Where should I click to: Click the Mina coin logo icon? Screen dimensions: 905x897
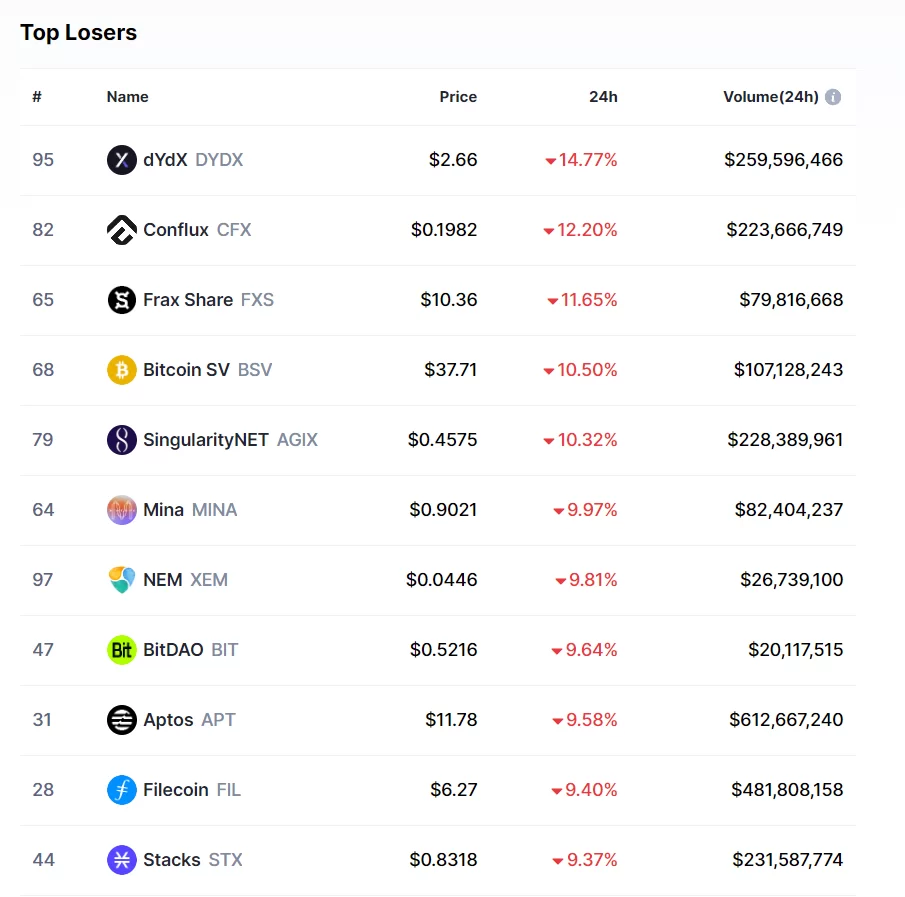coord(122,510)
